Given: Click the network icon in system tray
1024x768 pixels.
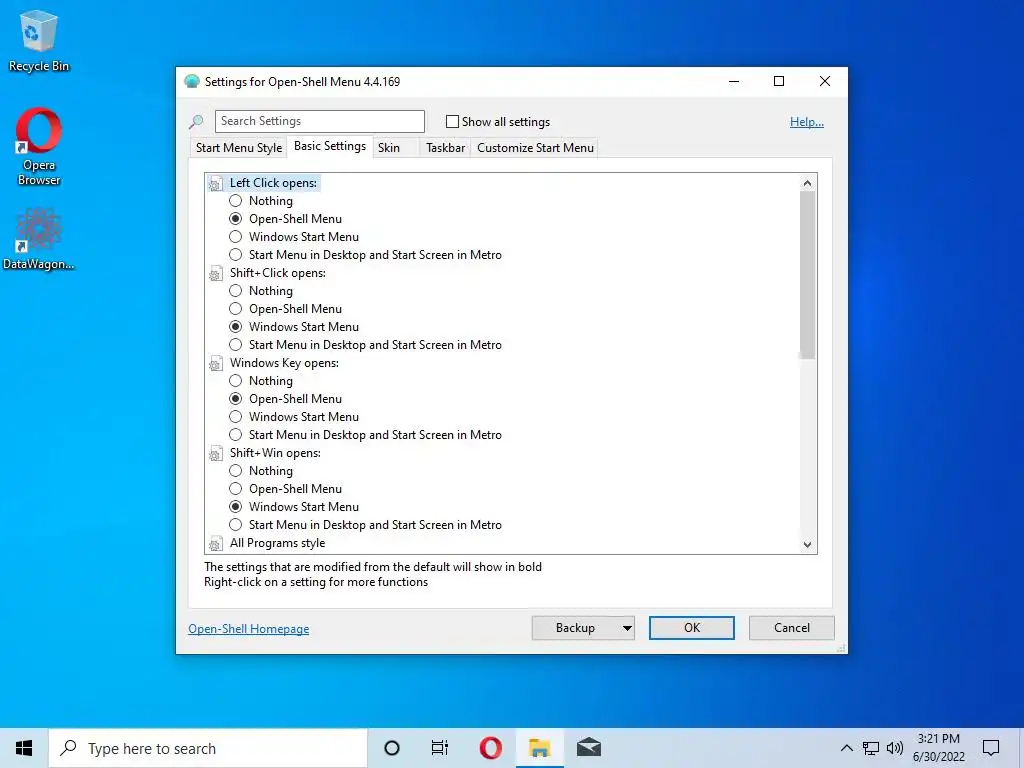Looking at the screenshot, I should [x=871, y=748].
